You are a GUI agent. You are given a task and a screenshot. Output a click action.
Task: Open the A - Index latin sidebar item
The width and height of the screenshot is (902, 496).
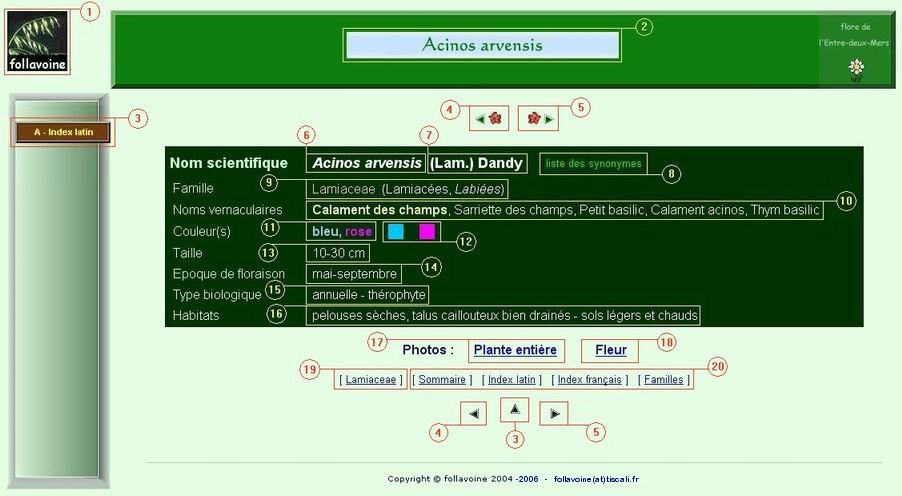tap(62, 132)
